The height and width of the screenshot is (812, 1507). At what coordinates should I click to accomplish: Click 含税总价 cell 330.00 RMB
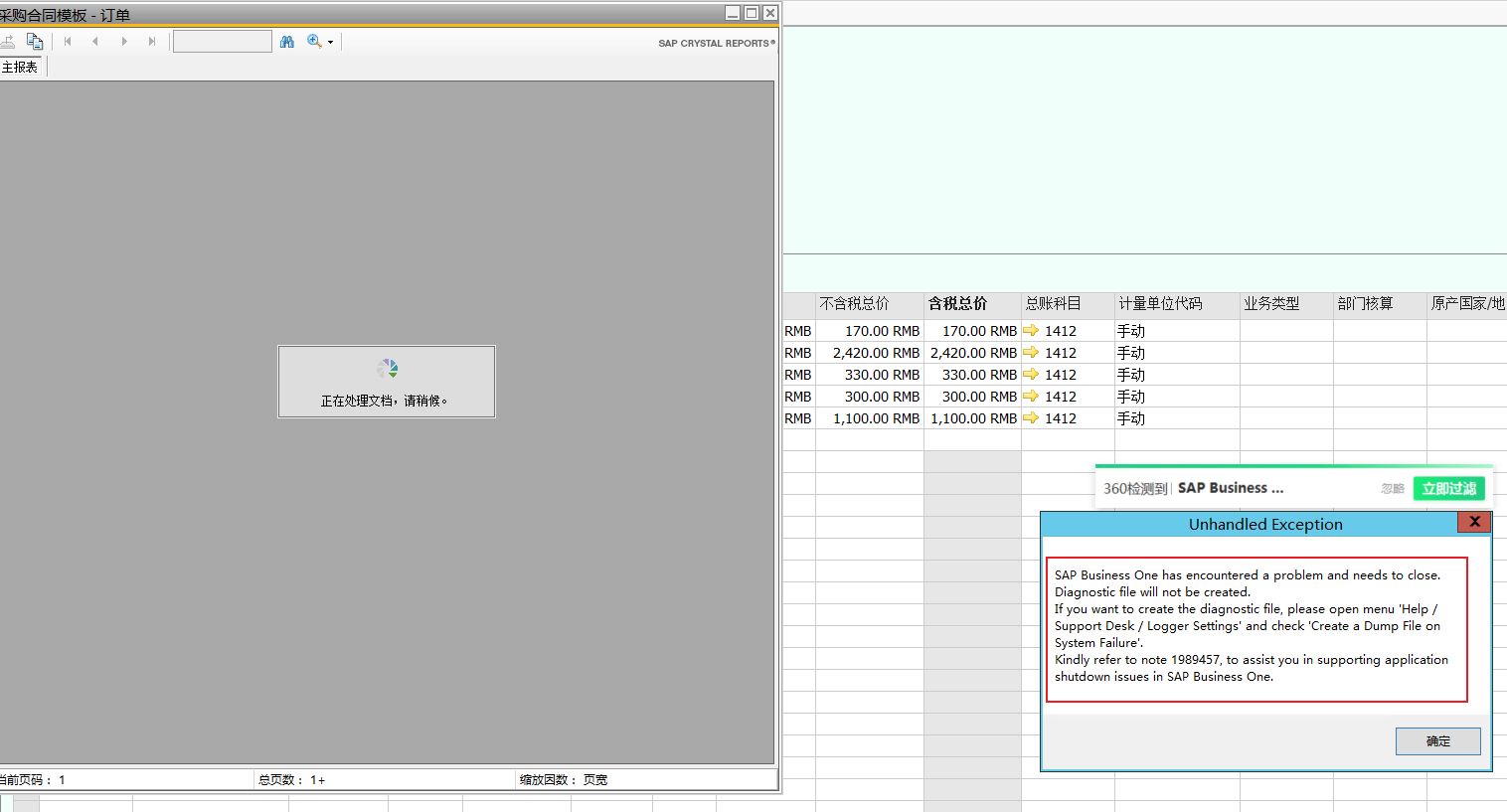(973, 375)
